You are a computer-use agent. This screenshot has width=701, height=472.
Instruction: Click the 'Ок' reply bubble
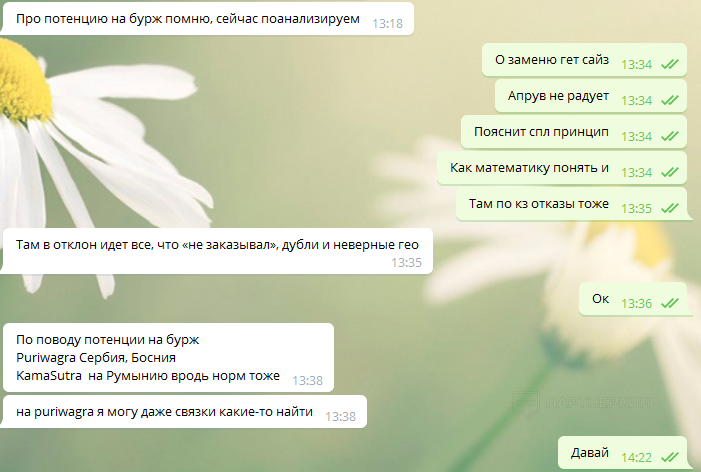(x=633, y=299)
